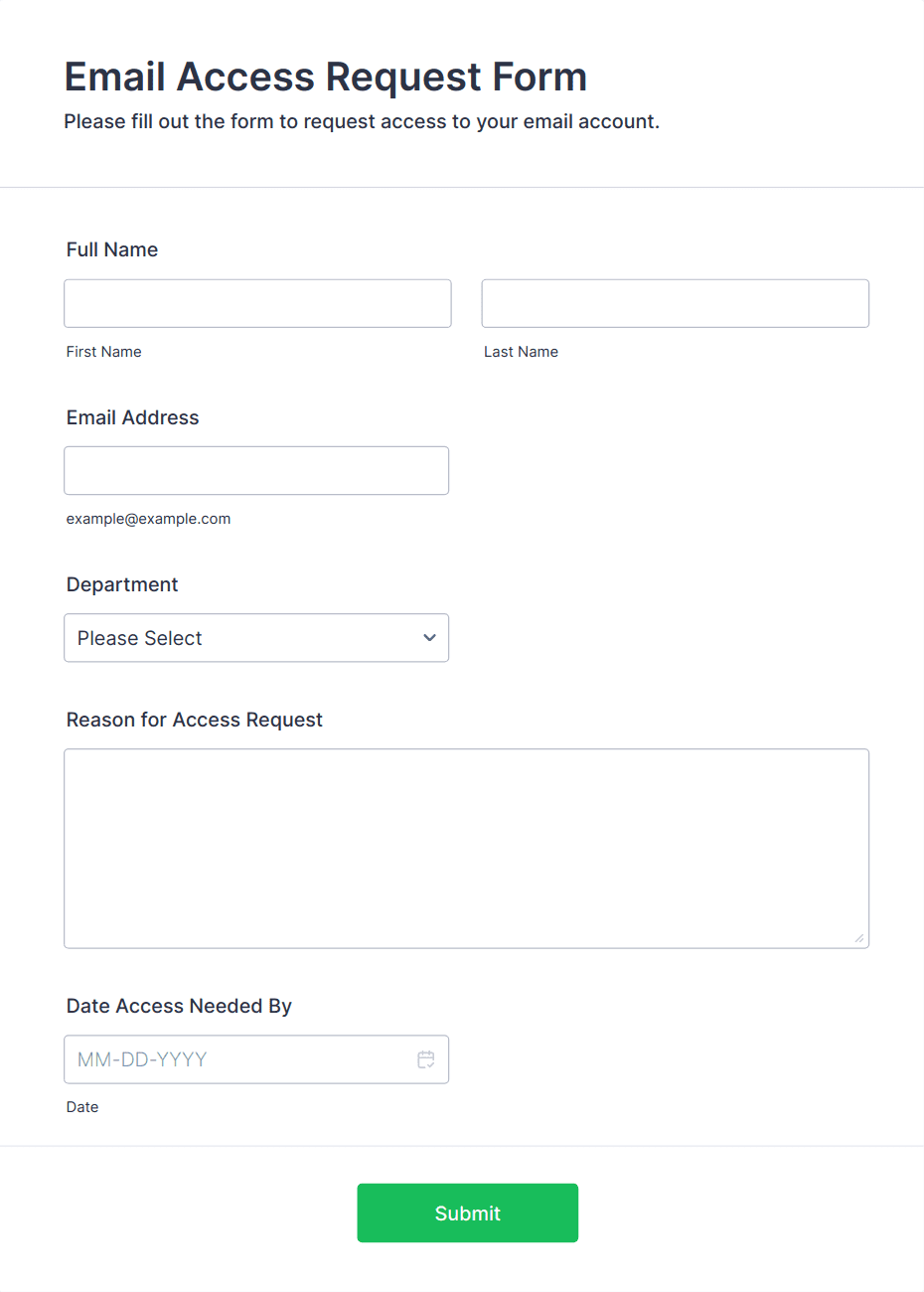Click the example@example.com hint text
Image resolution: width=924 pixels, height=1292 pixels.
pos(149,519)
